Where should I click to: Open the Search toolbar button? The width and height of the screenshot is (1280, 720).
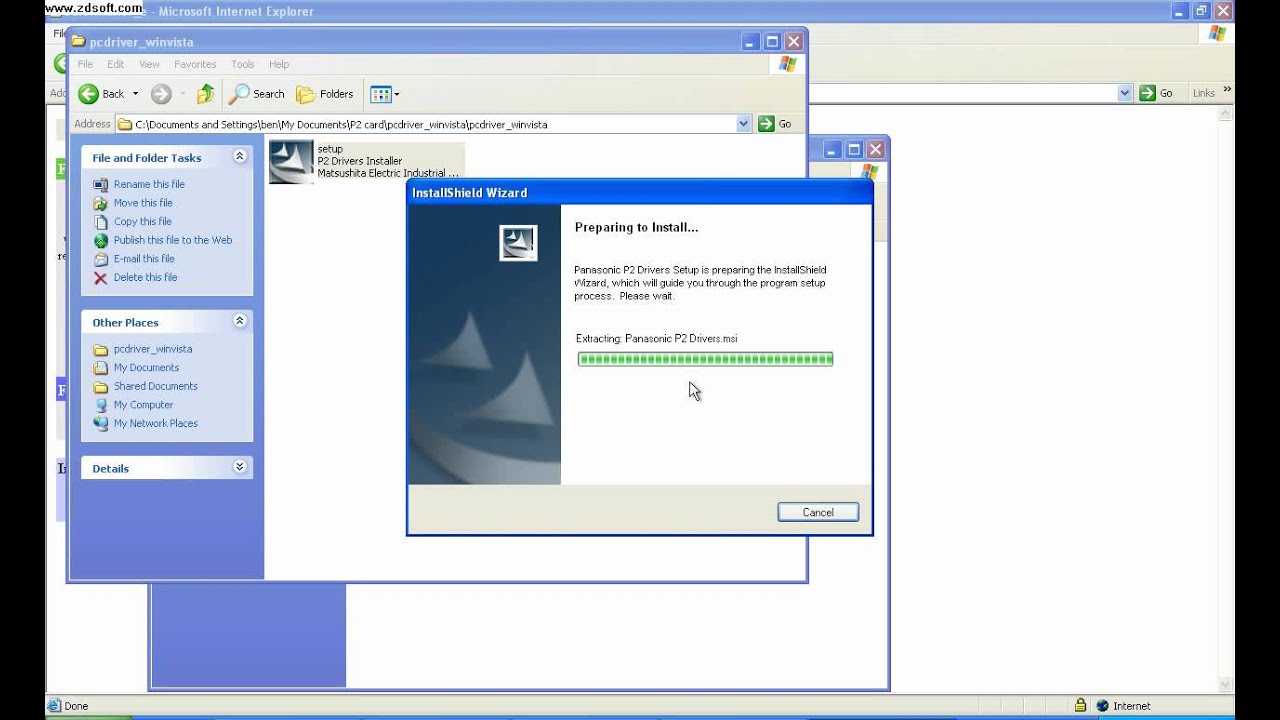[257, 94]
